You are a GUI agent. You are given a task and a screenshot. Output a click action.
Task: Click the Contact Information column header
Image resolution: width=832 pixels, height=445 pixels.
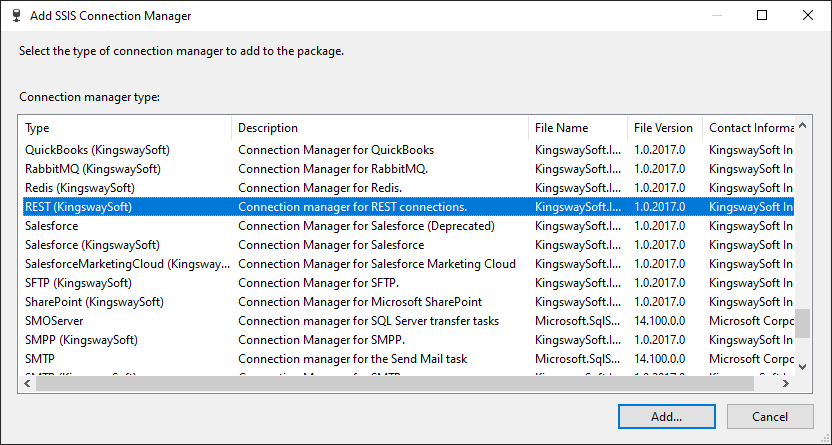coord(749,128)
